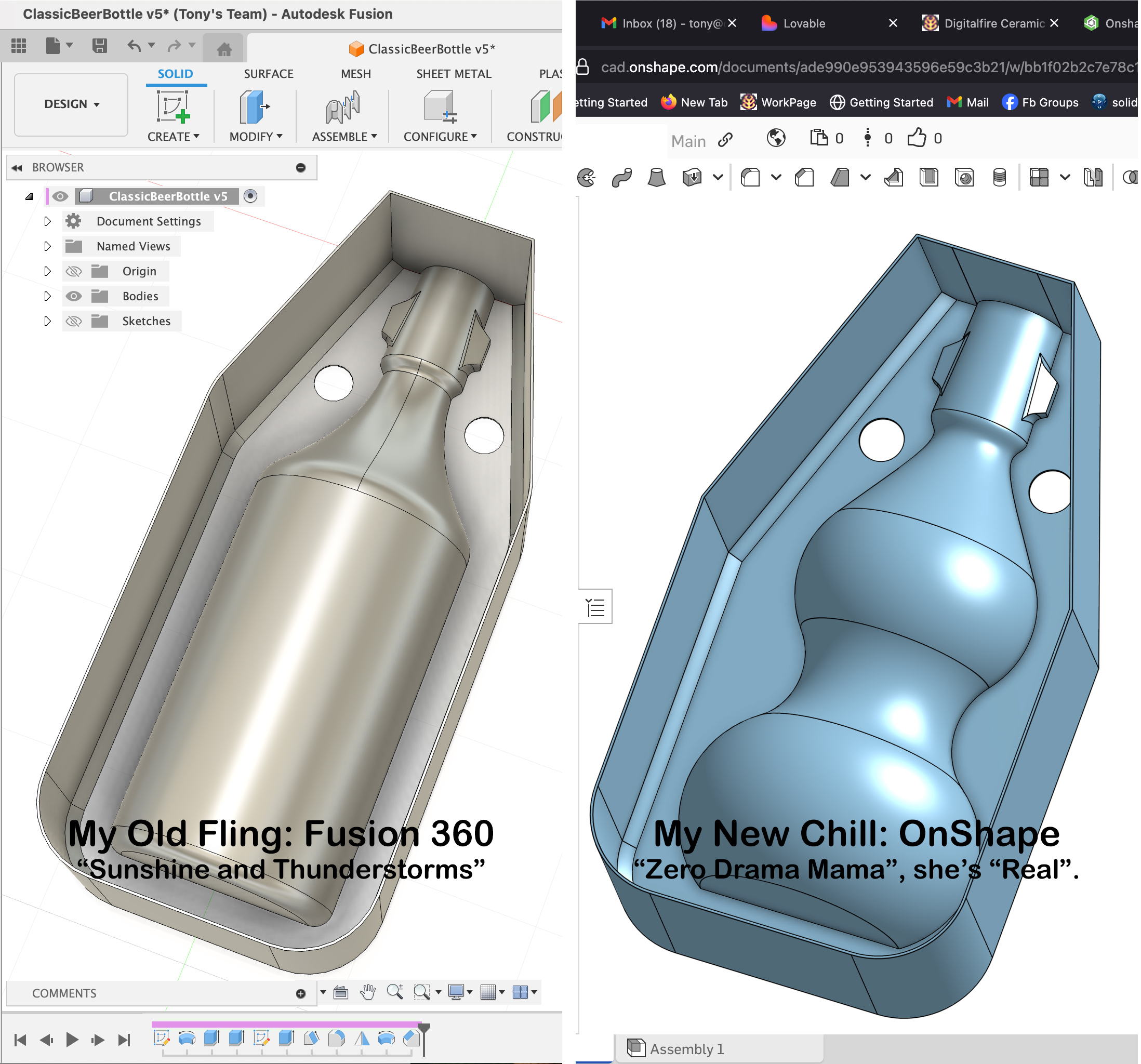Click the Assemble joint icon
This screenshot has height=1064, width=1141.
[343, 107]
